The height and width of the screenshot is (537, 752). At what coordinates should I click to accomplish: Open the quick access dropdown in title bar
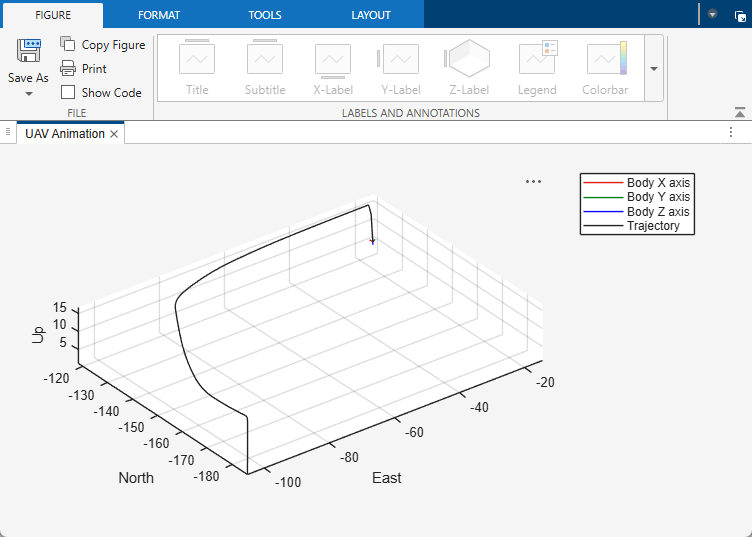click(x=712, y=14)
